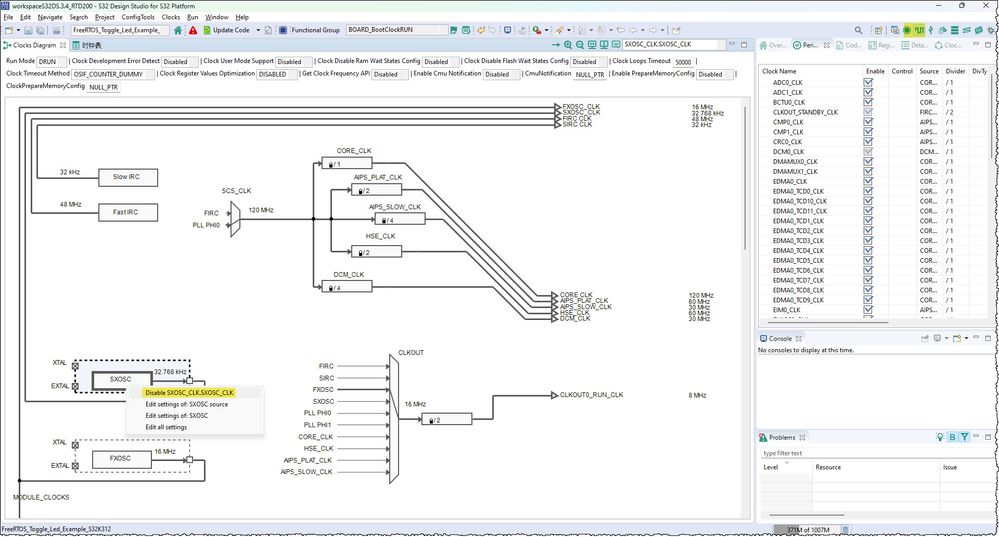The height and width of the screenshot is (537, 999).
Task: Select the Slow IRC block
Action: [127, 177]
